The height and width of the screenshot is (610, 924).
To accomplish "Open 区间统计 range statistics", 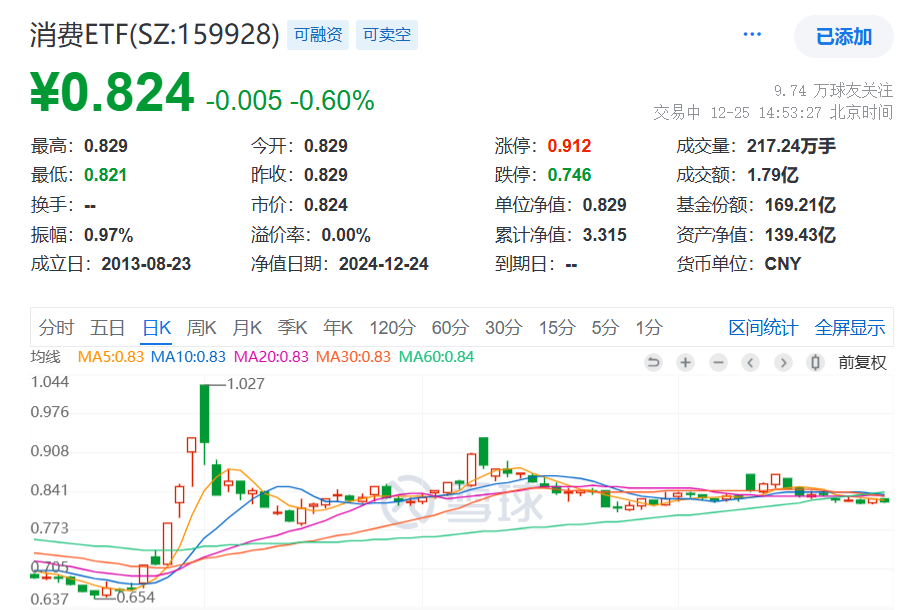I will (x=763, y=327).
